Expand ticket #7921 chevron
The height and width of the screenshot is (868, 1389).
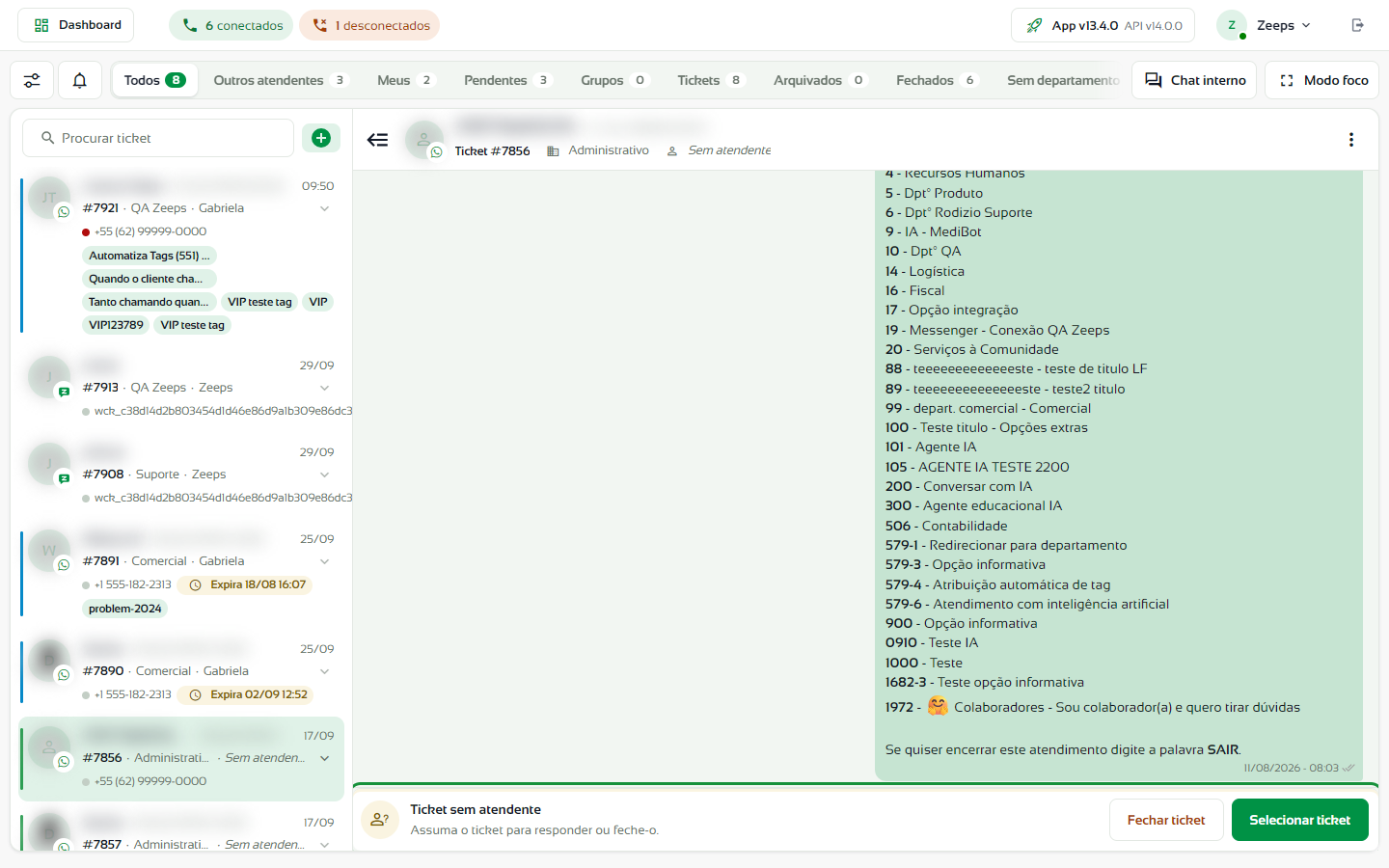(x=325, y=208)
